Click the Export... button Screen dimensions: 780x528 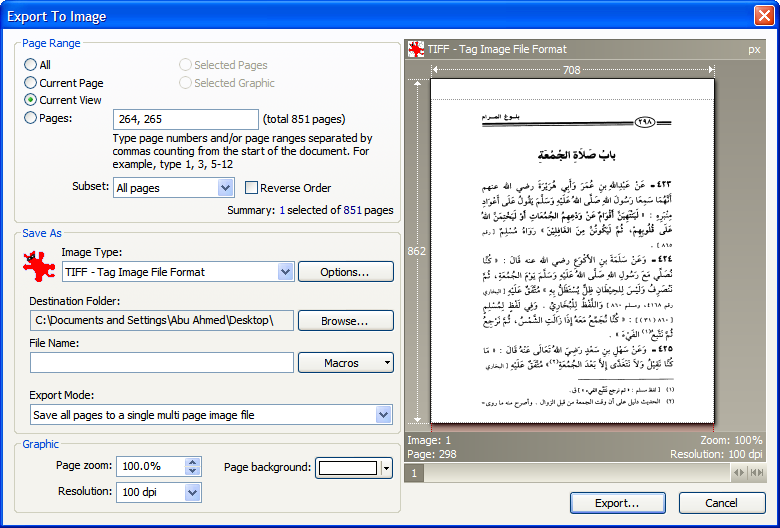point(617,503)
